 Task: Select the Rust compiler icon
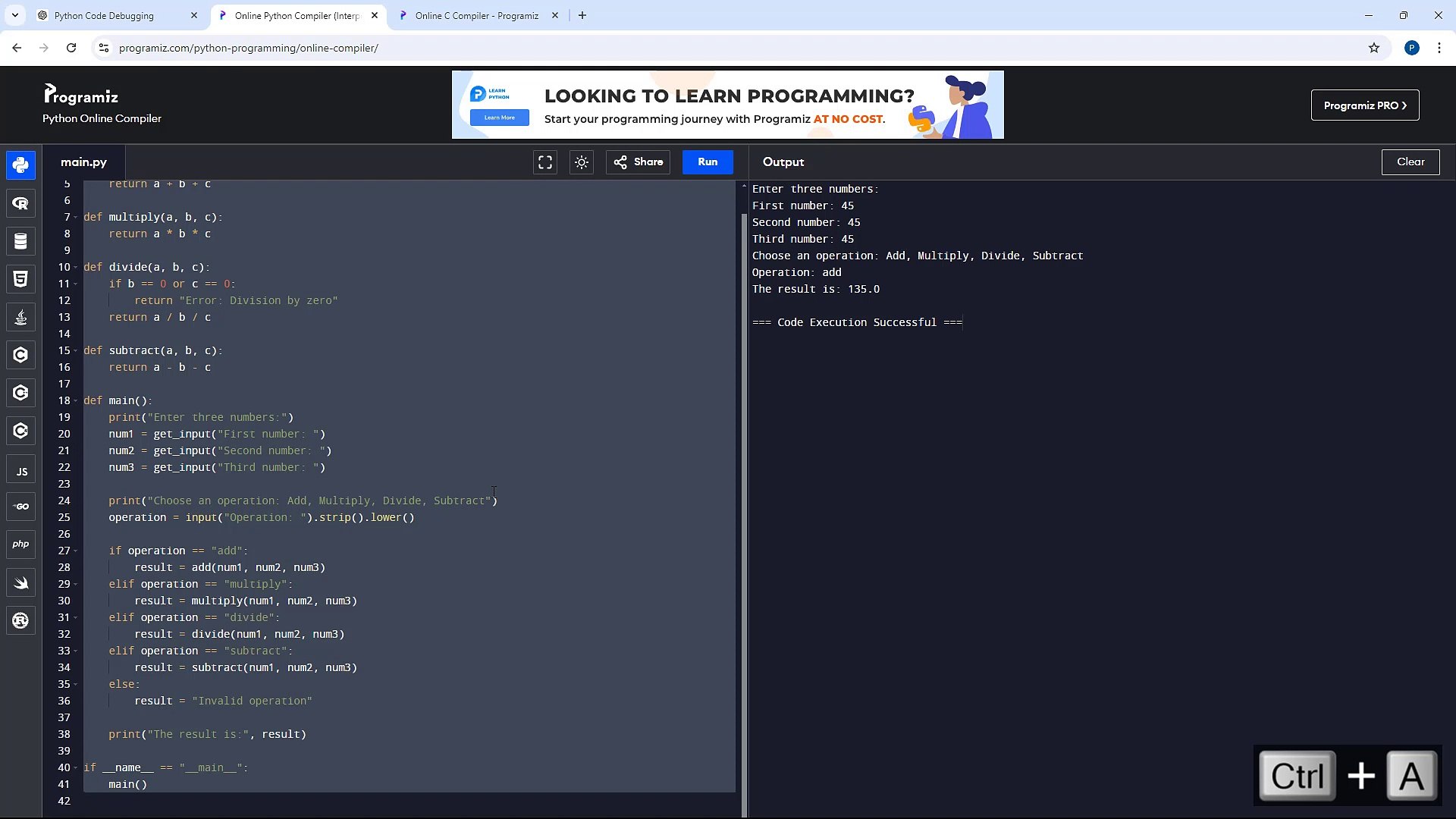[20, 620]
